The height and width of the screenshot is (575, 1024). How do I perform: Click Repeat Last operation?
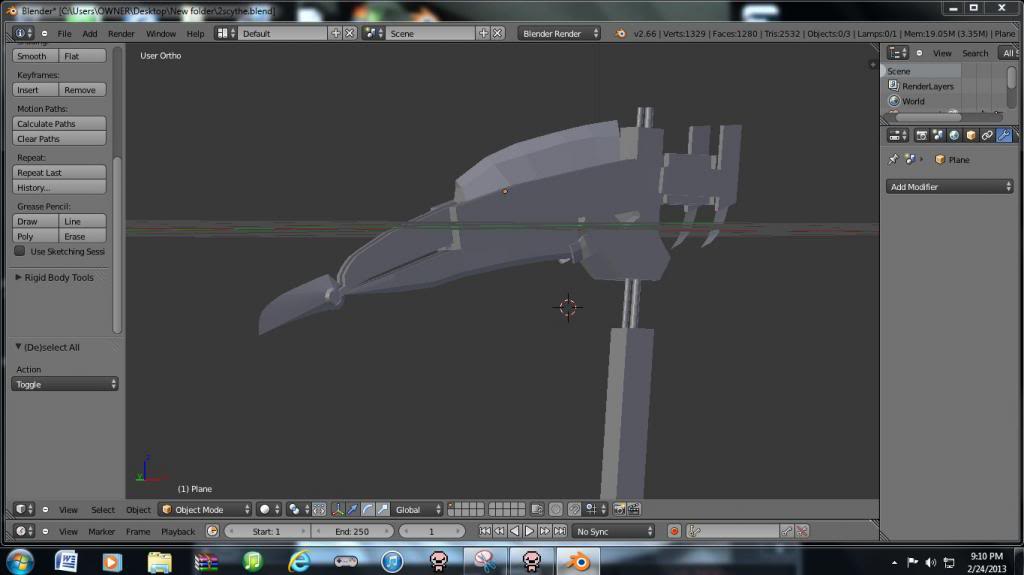[59, 172]
